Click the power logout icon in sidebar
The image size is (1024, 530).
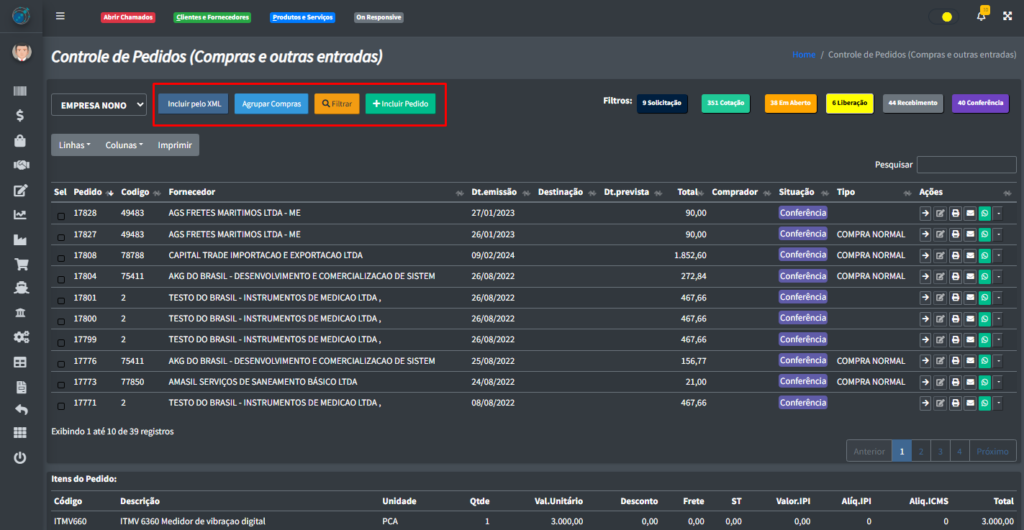pyautogui.click(x=20, y=457)
